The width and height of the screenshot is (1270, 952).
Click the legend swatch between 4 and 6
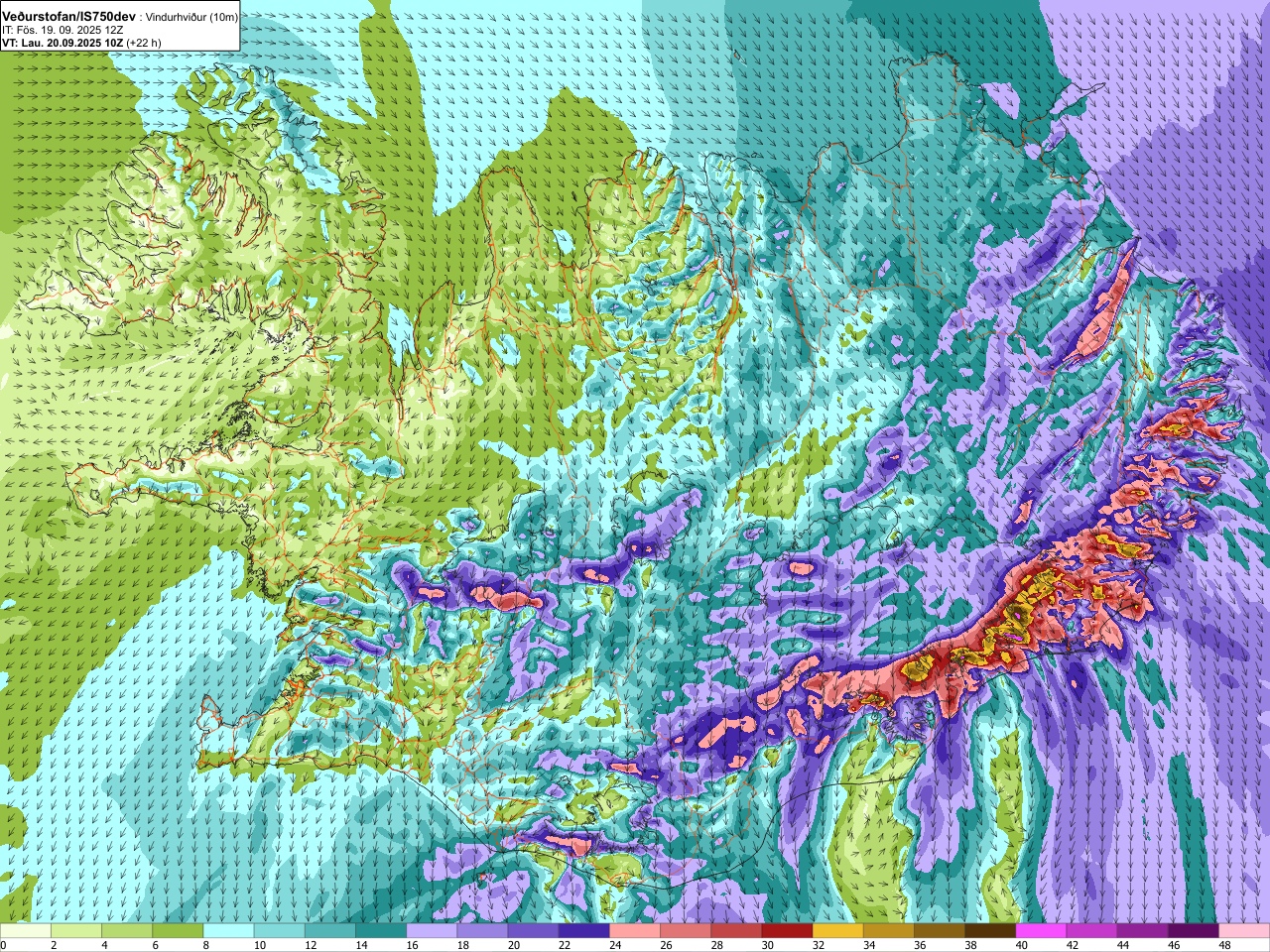click(127, 931)
